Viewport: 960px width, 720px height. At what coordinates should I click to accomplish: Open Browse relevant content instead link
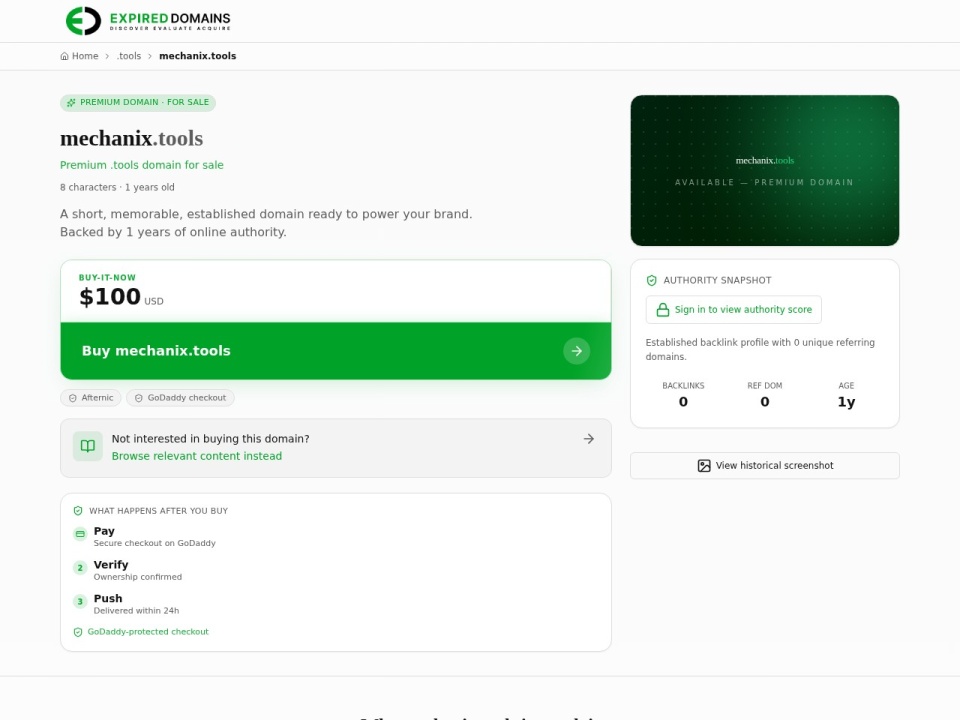[x=197, y=456]
